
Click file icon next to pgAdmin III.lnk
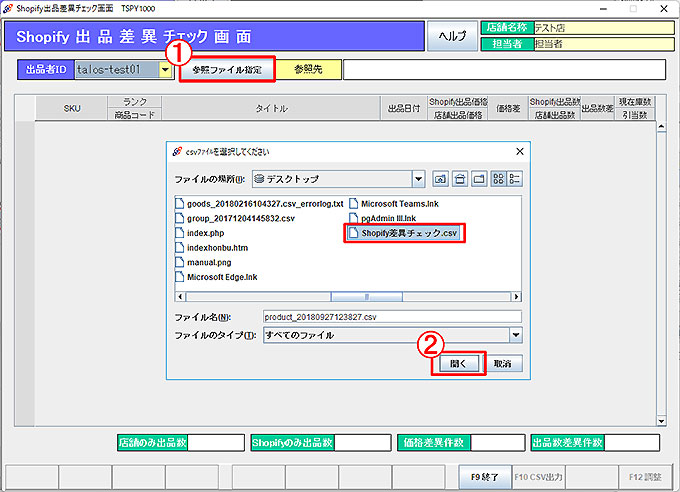(x=353, y=218)
